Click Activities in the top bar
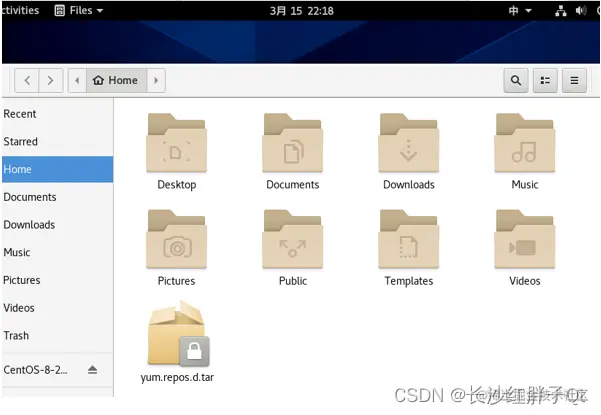The height and width of the screenshot is (415, 601). 20,10
